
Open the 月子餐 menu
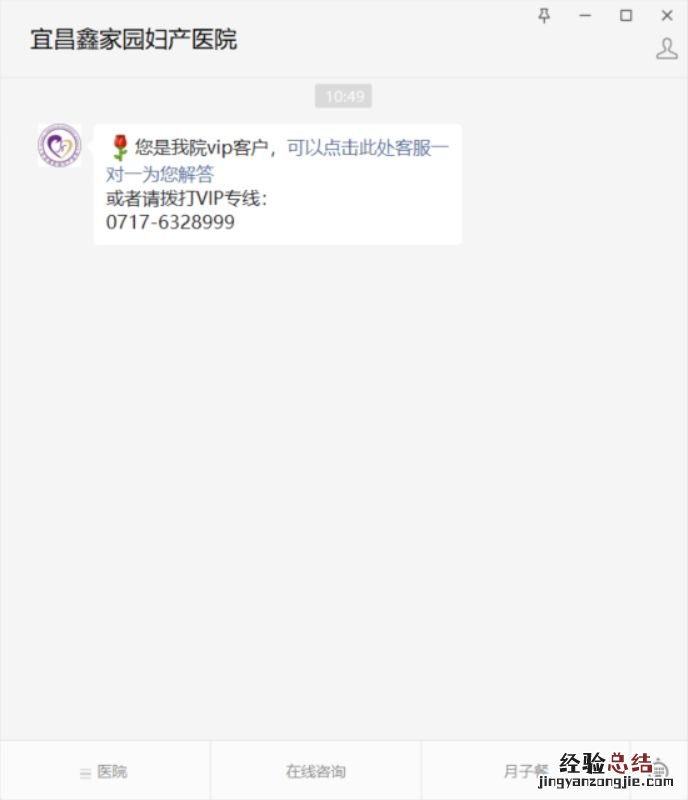coord(526,771)
